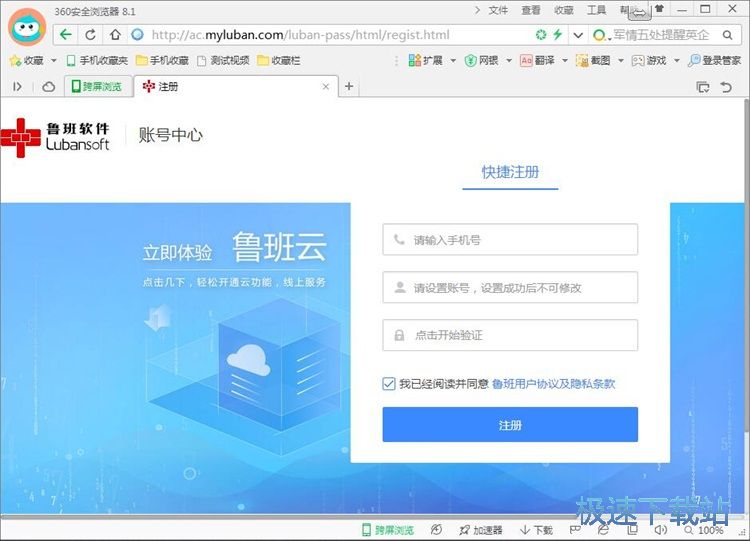Open the 收藏栏 bookmark folder

pyautogui.click(x=279, y=60)
